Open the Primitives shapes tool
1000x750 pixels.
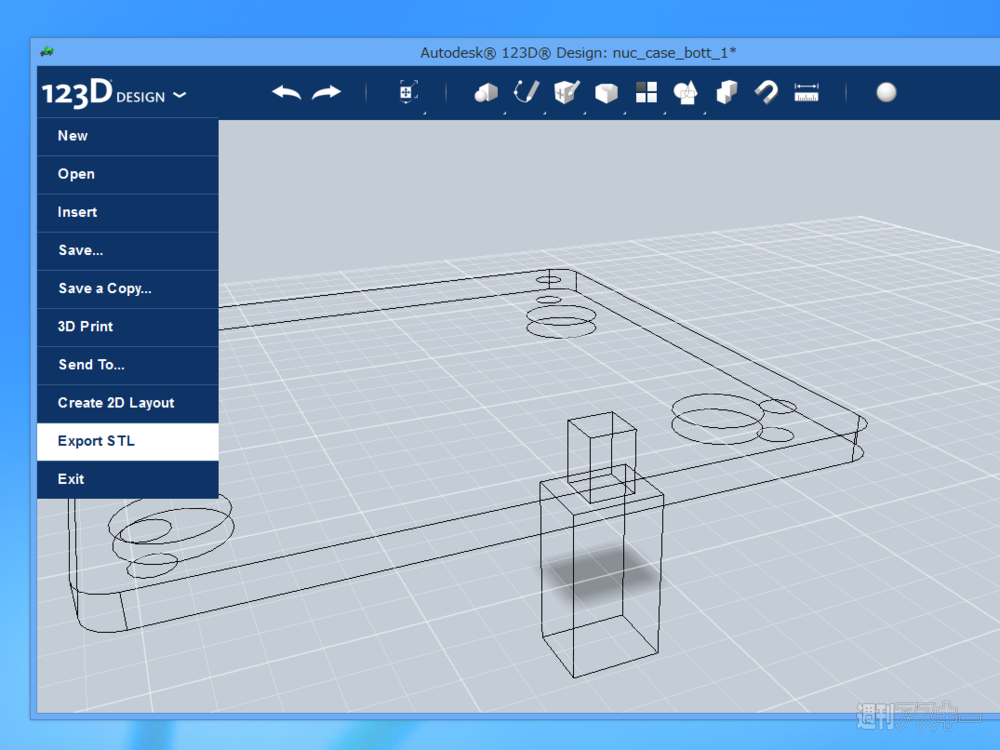click(486, 93)
